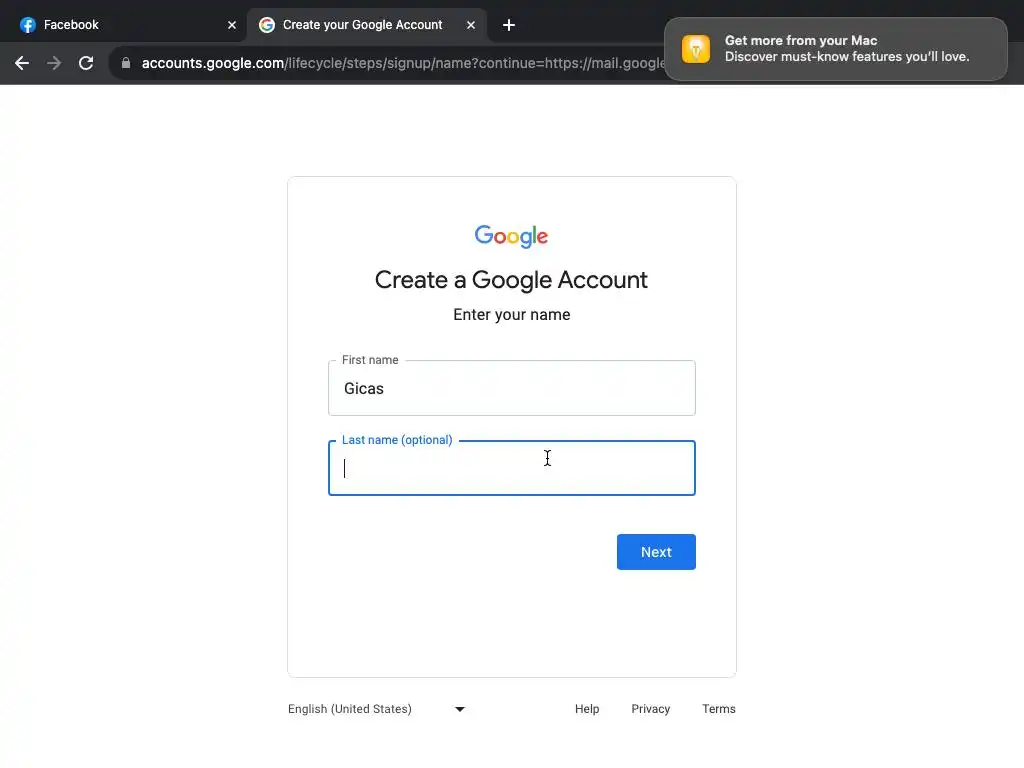Click the Create a Google Account heading
This screenshot has width=1024, height=768.
pyautogui.click(x=511, y=280)
